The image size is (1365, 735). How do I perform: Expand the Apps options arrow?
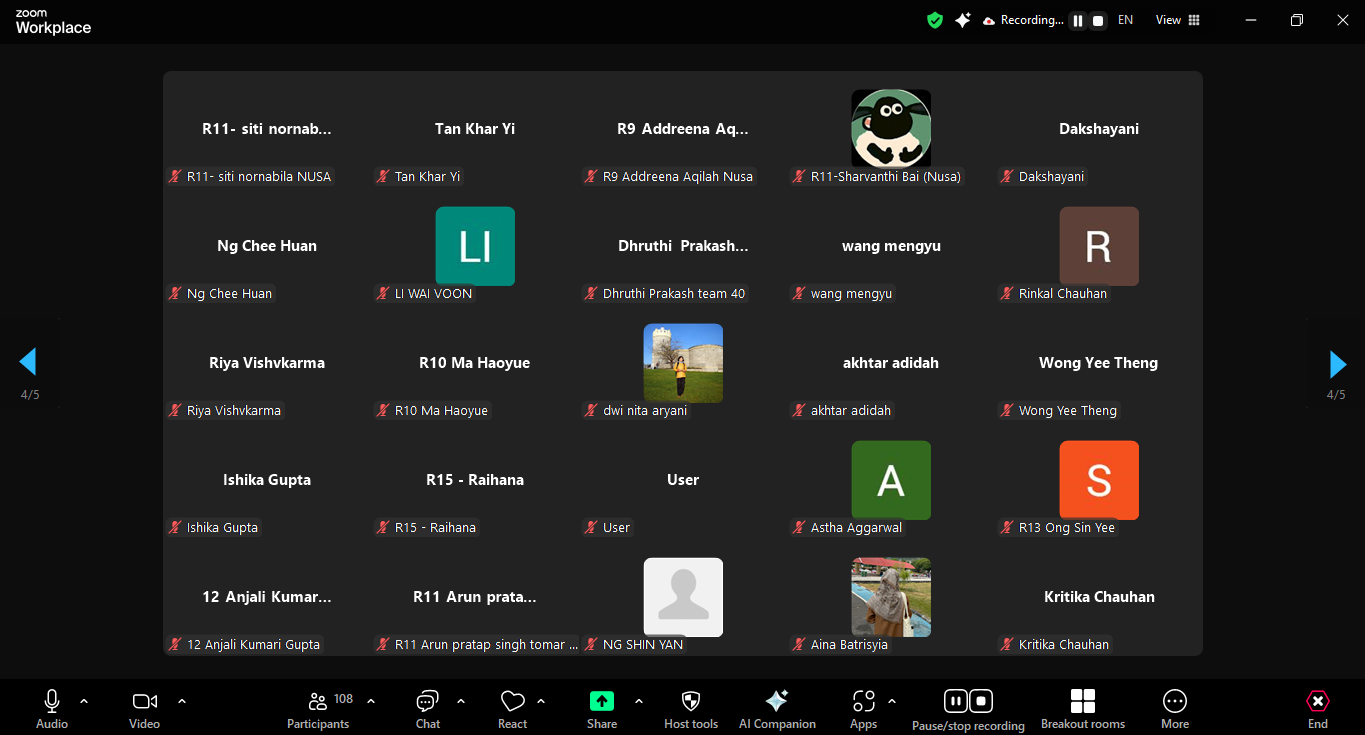click(x=892, y=701)
